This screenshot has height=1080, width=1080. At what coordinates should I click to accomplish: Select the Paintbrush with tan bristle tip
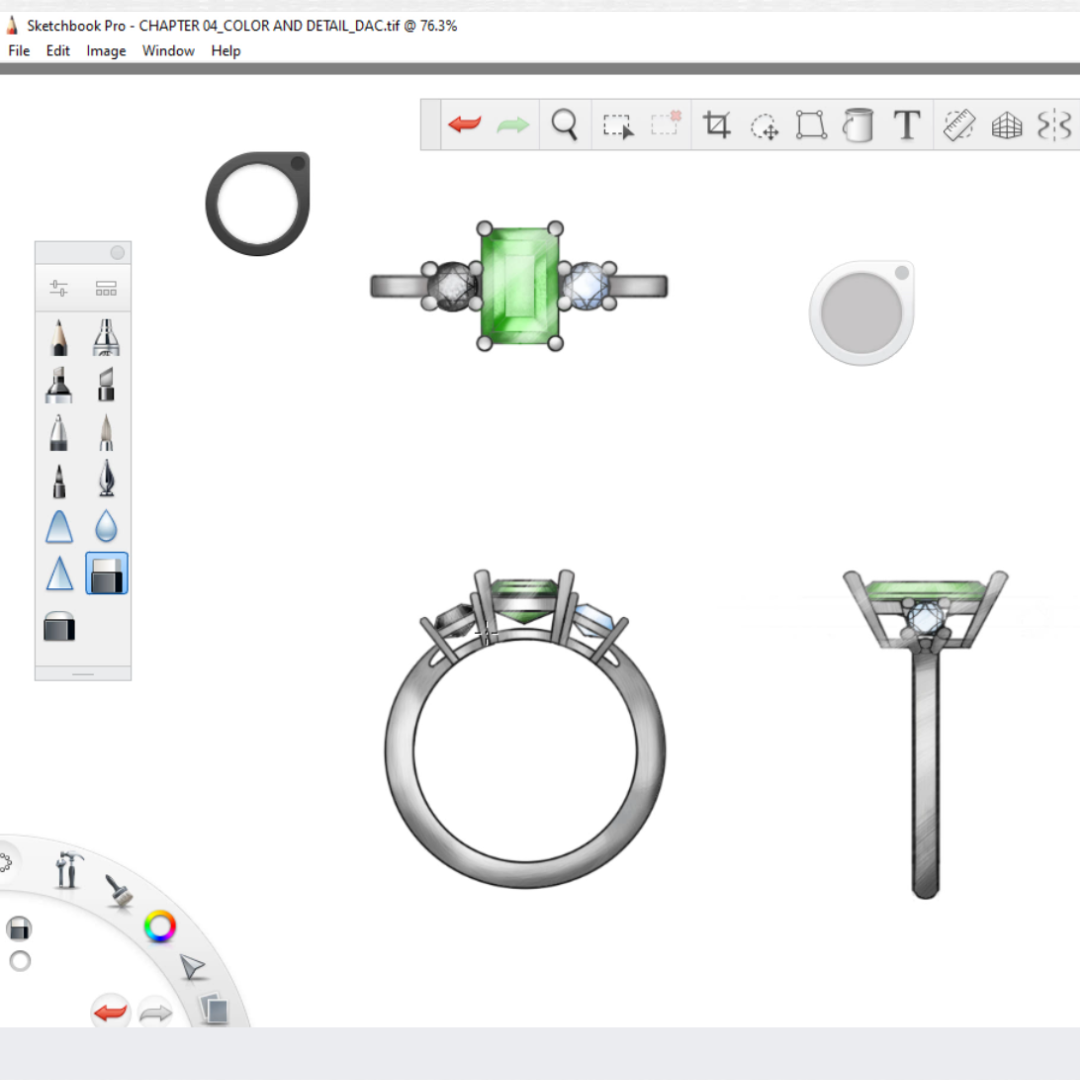[106, 432]
